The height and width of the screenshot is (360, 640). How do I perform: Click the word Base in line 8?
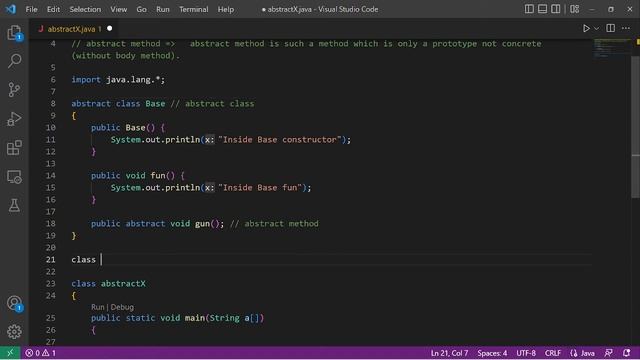click(155, 104)
